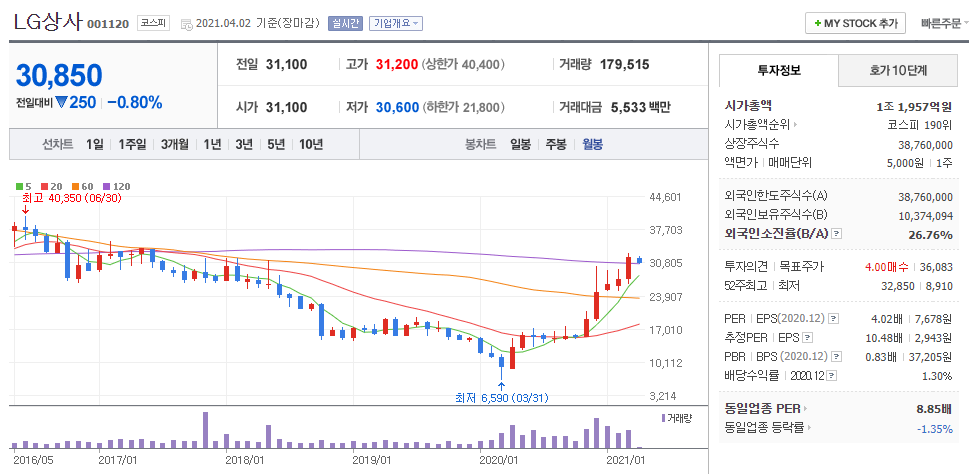Click the tallest volume bar in late 2017
980x474 pixels.
(206, 430)
